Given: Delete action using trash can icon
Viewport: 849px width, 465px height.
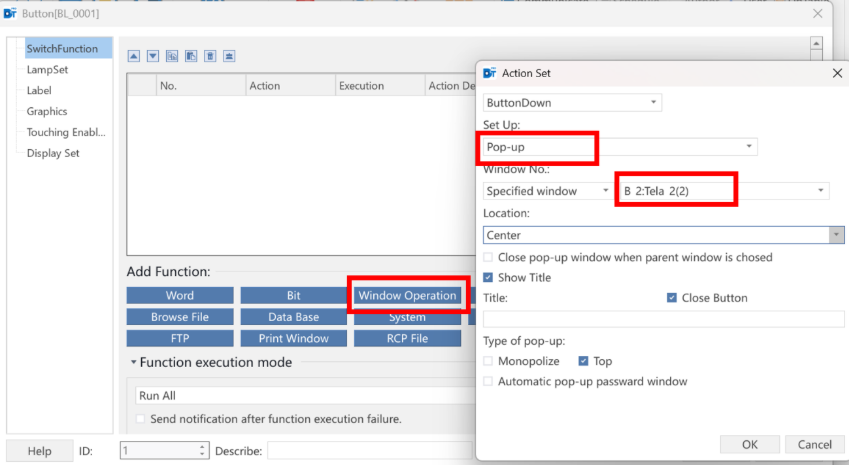Looking at the screenshot, I should pyautogui.click(x=210, y=56).
